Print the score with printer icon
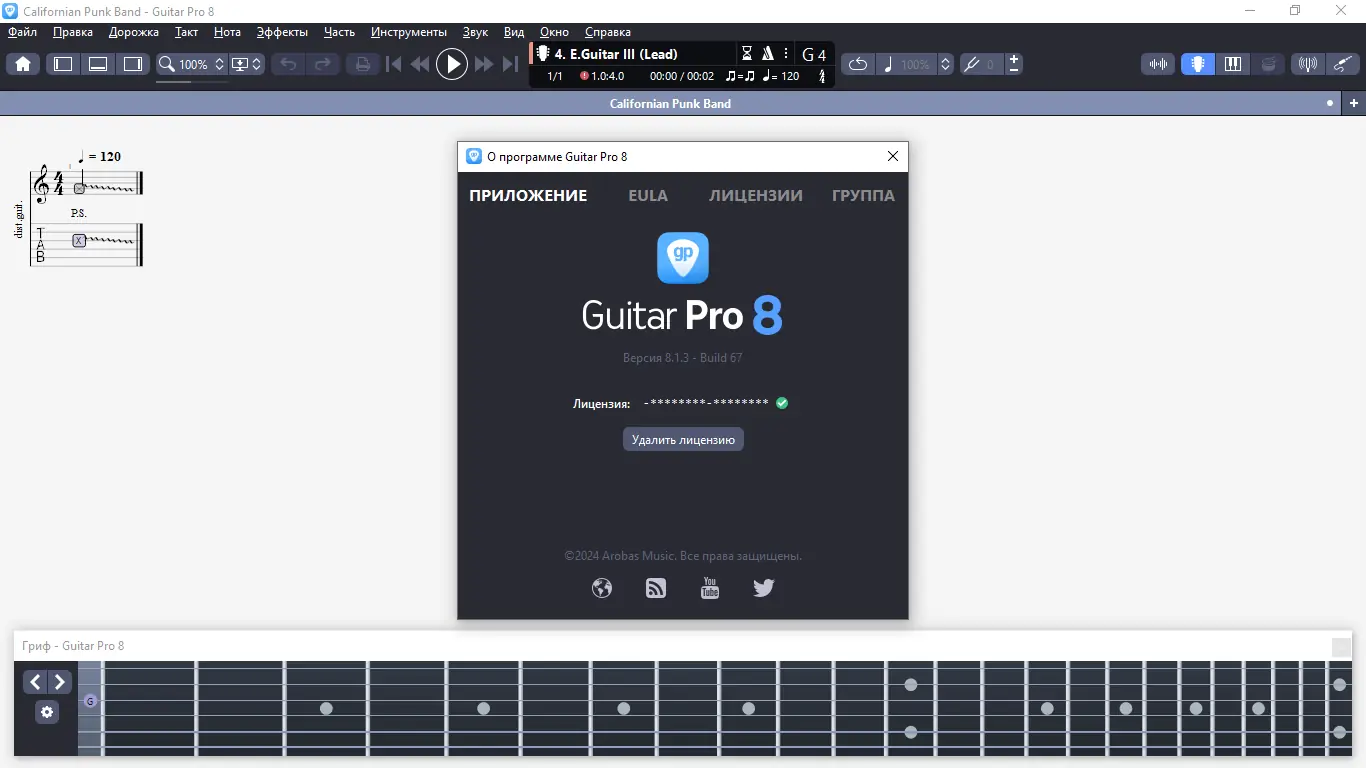The height and width of the screenshot is (768, 1366). 363,64
